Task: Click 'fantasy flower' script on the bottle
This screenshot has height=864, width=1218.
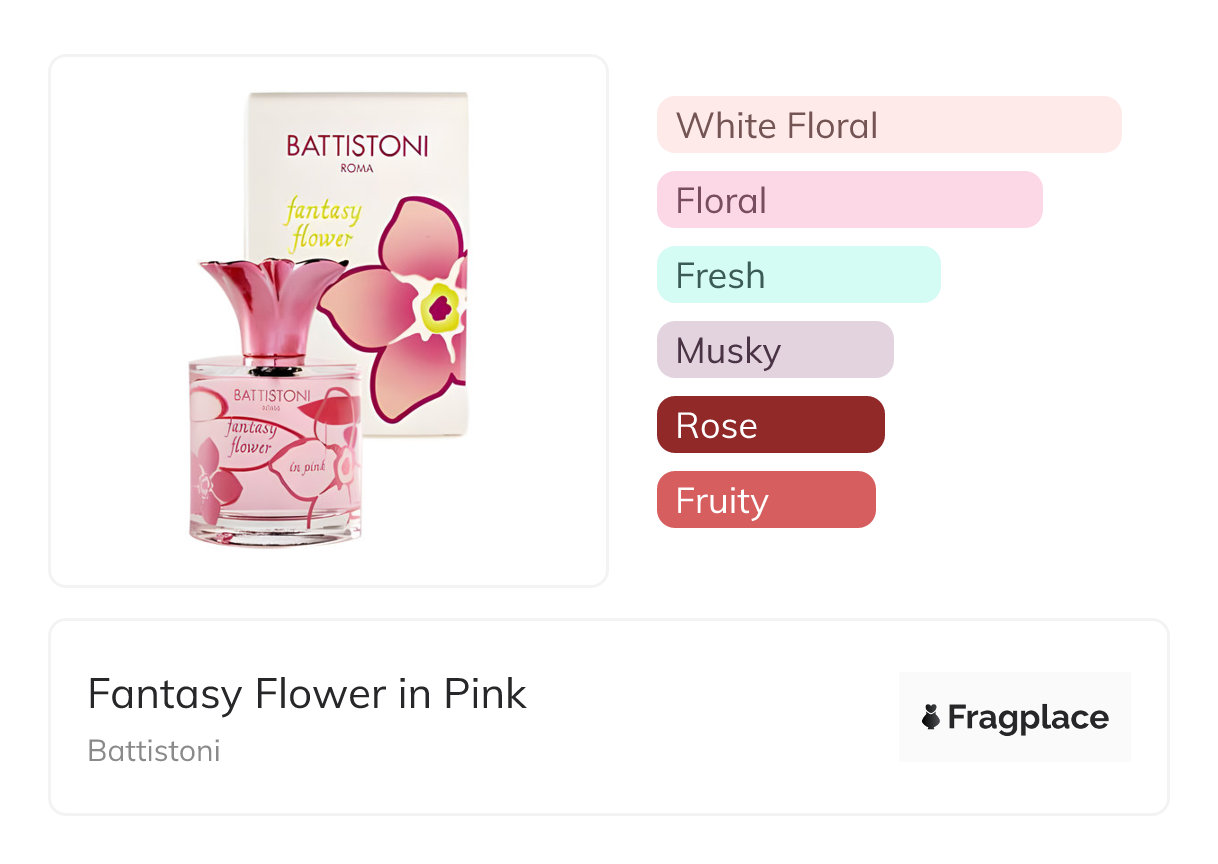Action: tap(250, 438)
